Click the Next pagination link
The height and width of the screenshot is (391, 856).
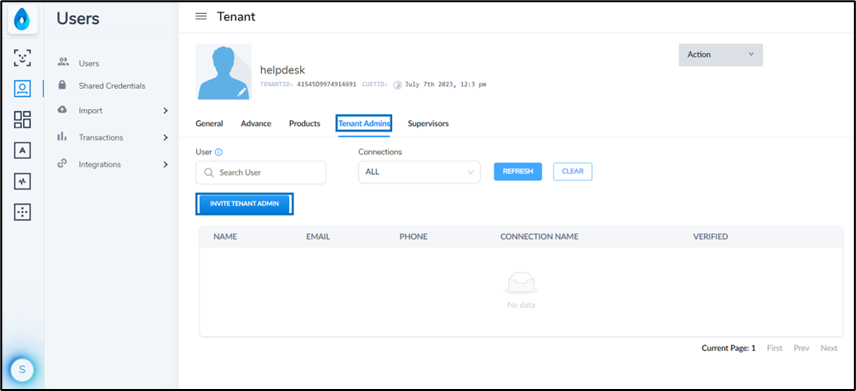click(829, 348)
